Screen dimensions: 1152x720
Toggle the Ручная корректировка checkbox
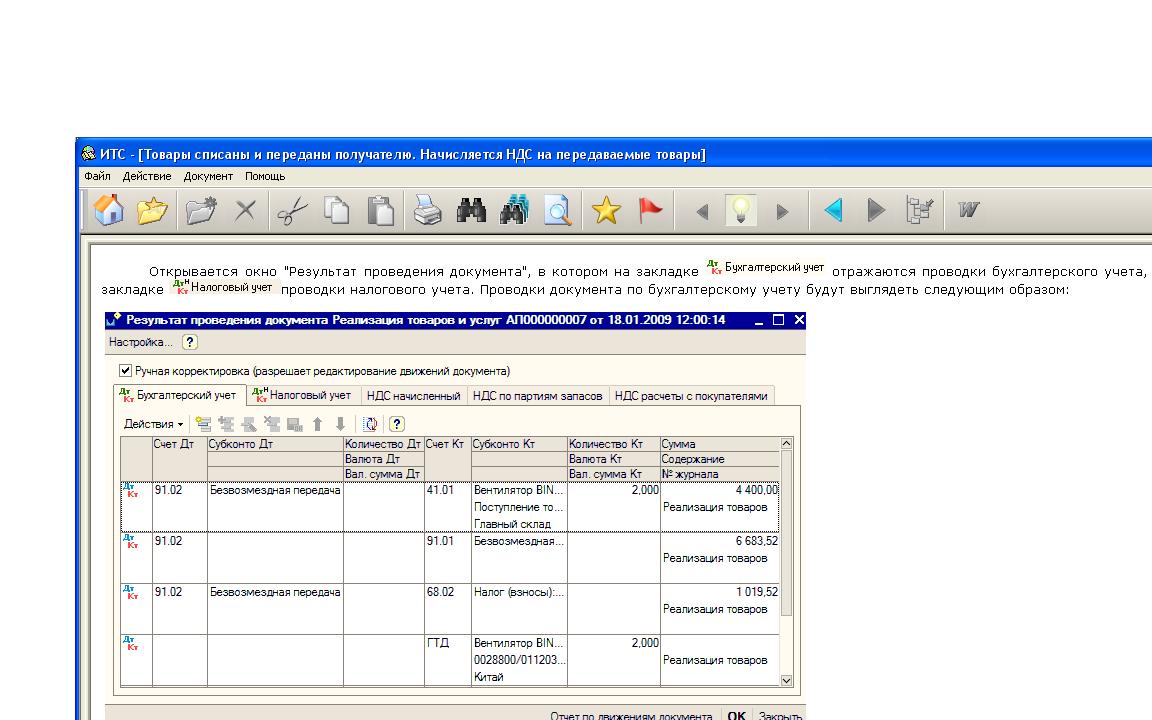(x=125, y=371)
